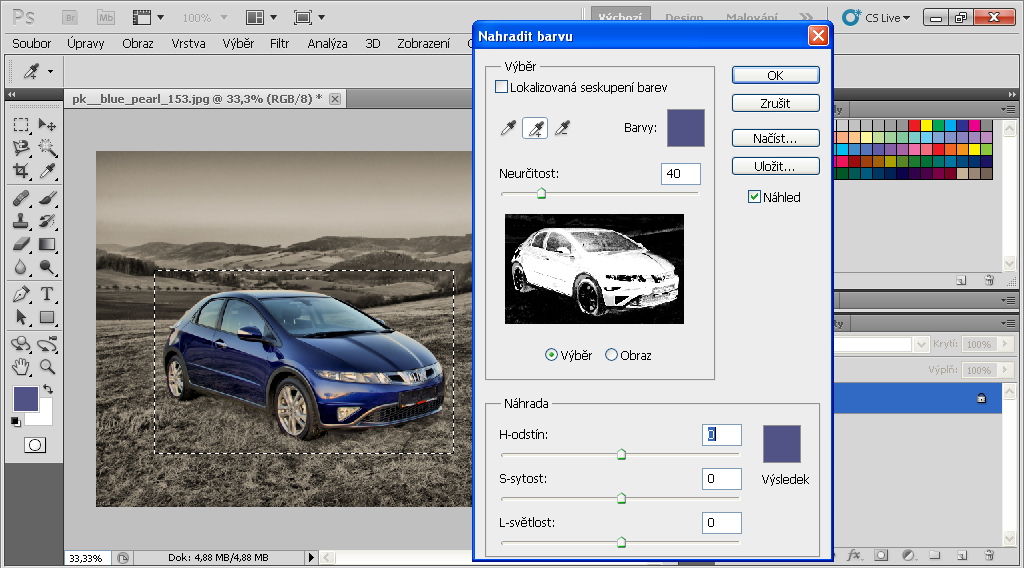Activate the Horizontal Type tool
Viewport: 1024px width, 568px height.
point(47,294)
